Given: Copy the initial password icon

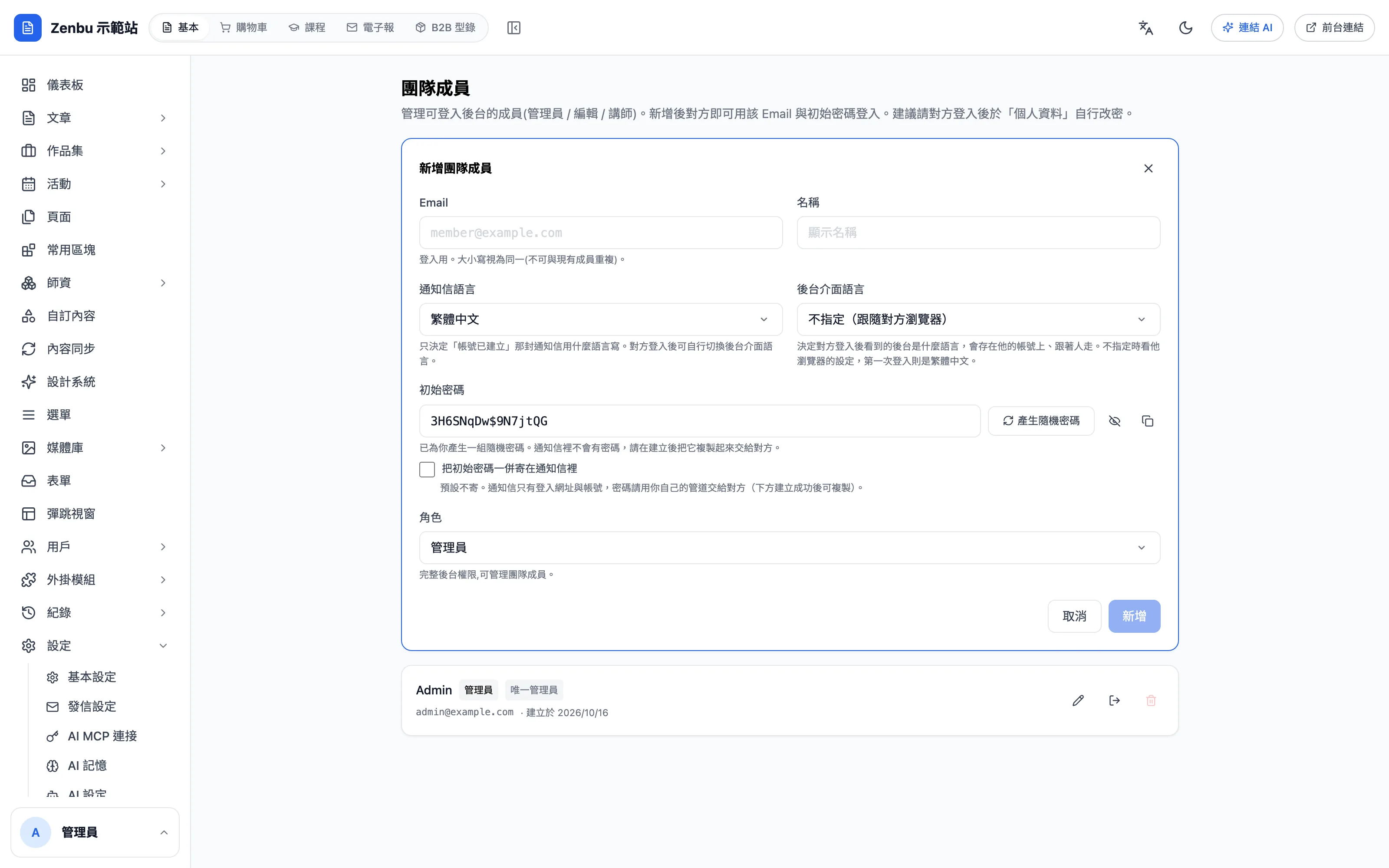Looking at the screenshot, I should 1147,421.
